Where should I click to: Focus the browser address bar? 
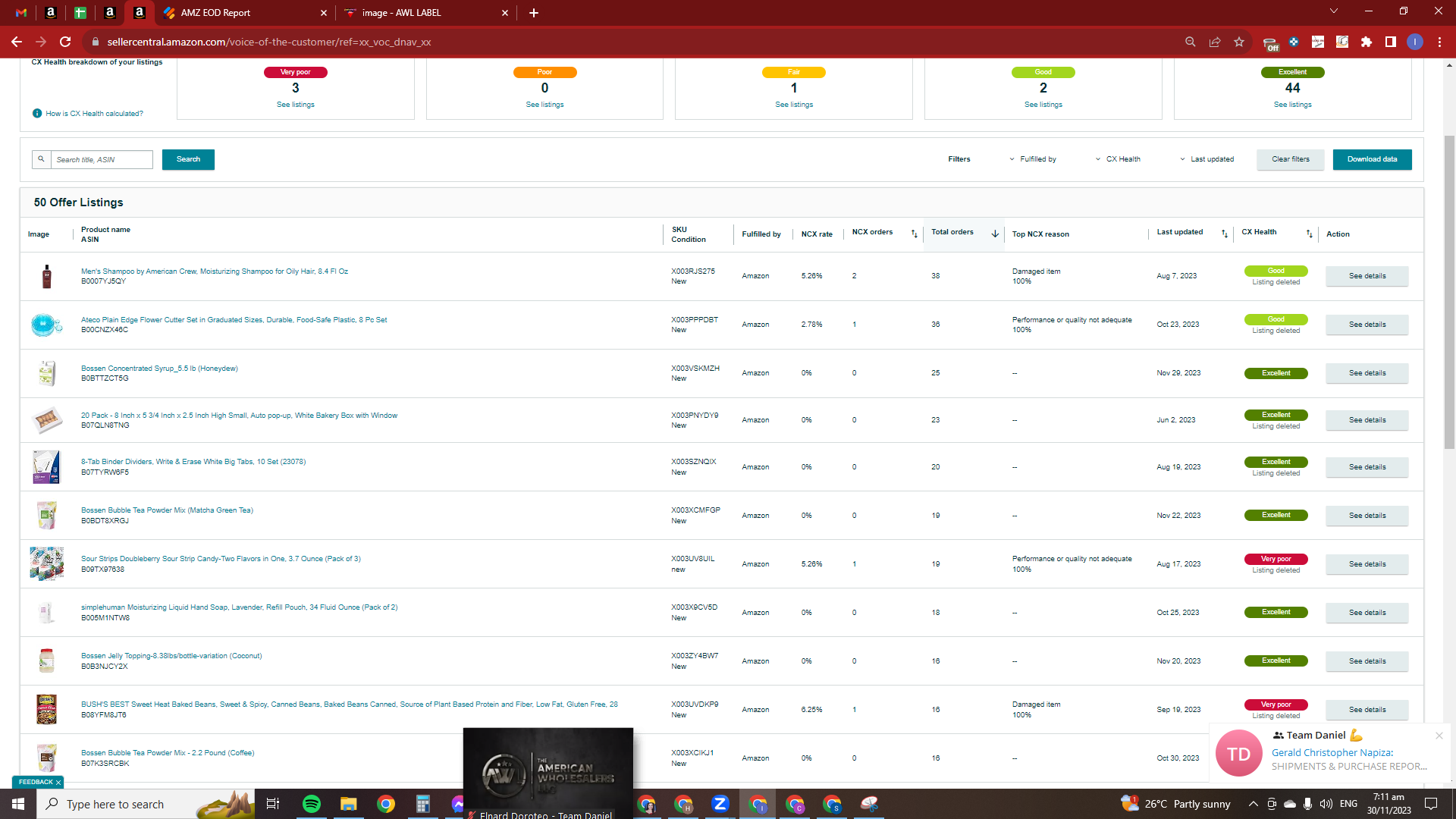tap(637, 42)
